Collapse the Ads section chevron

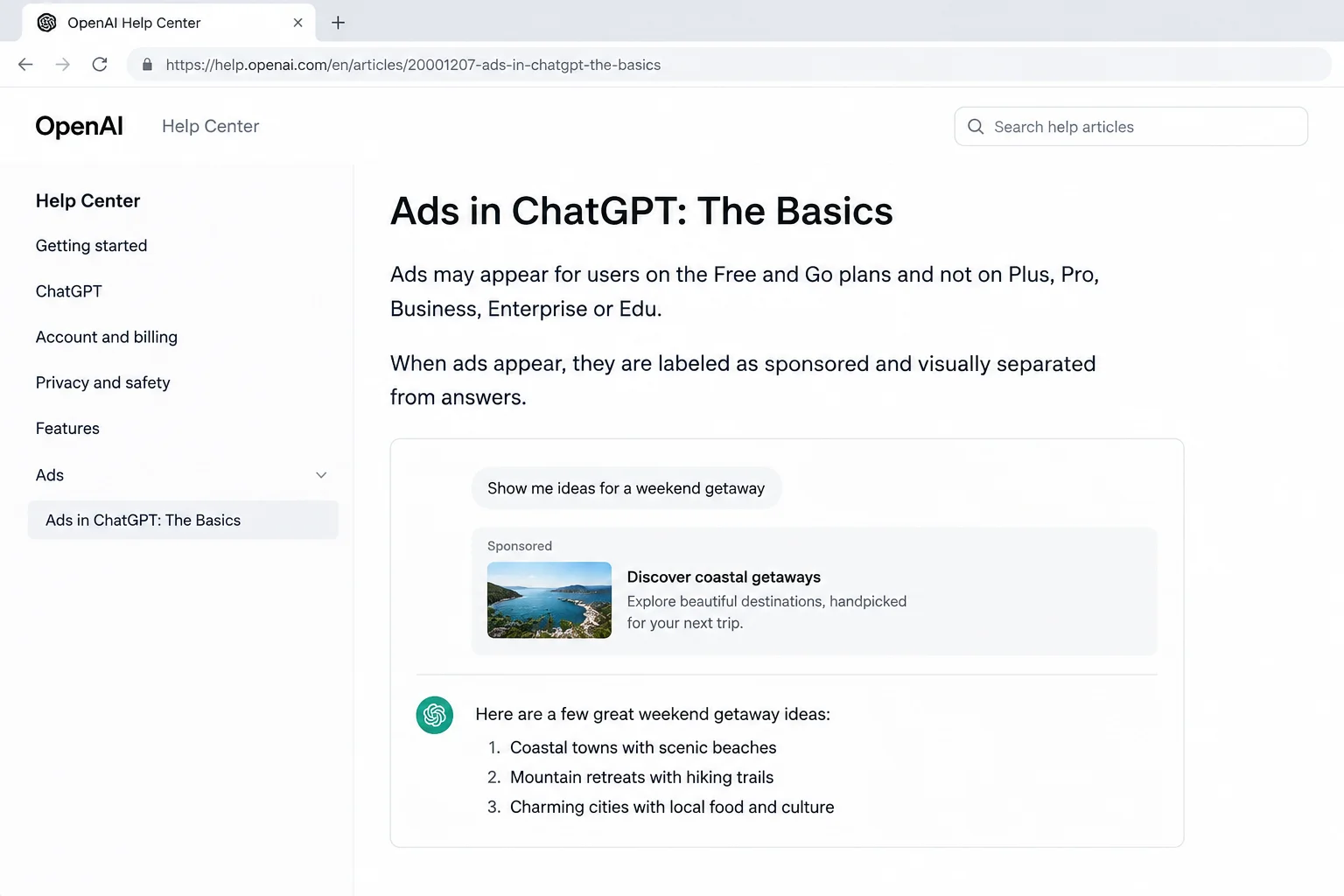321,475
